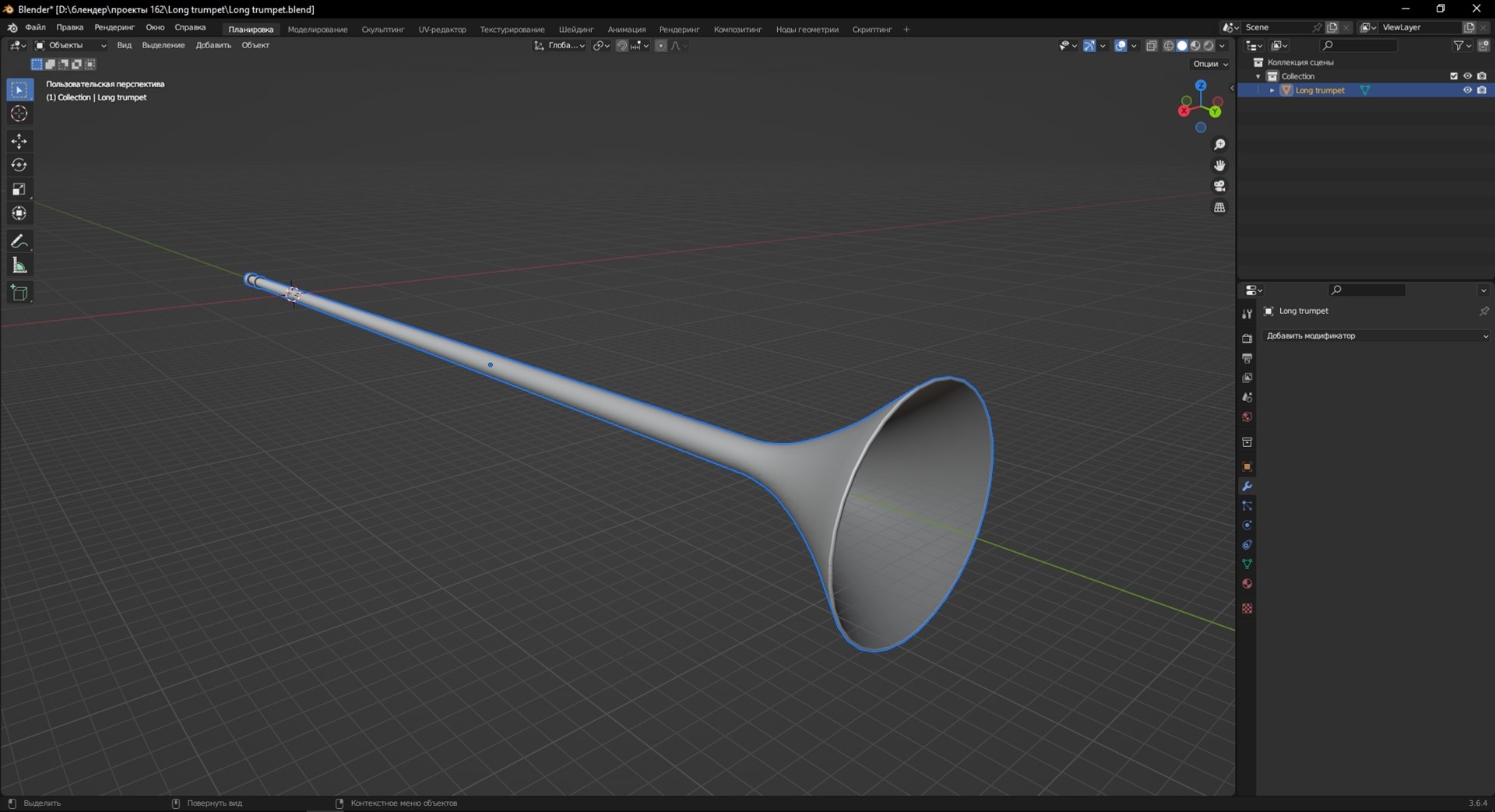Open the Global transform orientation dropdown

pyautogui.click(x=560, y=46)
